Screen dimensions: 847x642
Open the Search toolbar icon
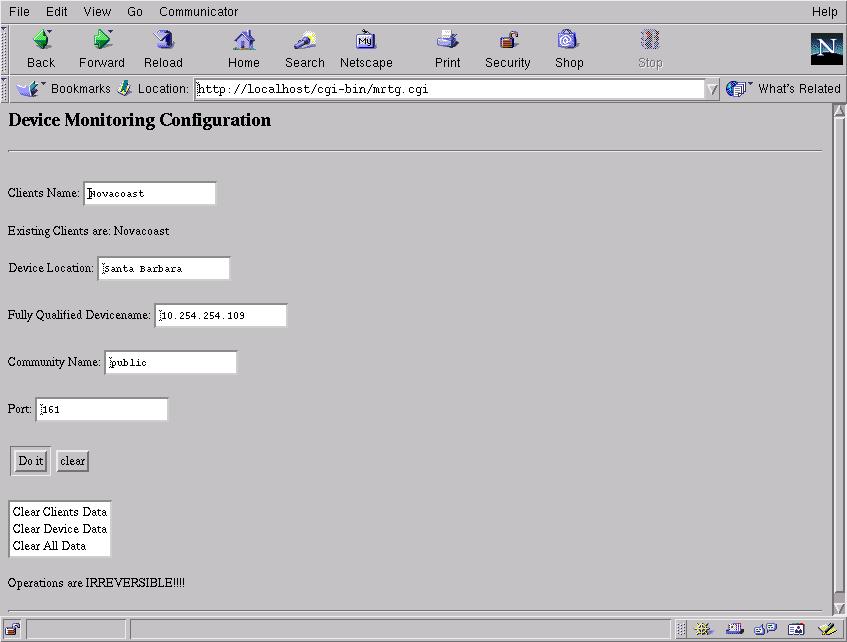[304, 41]
